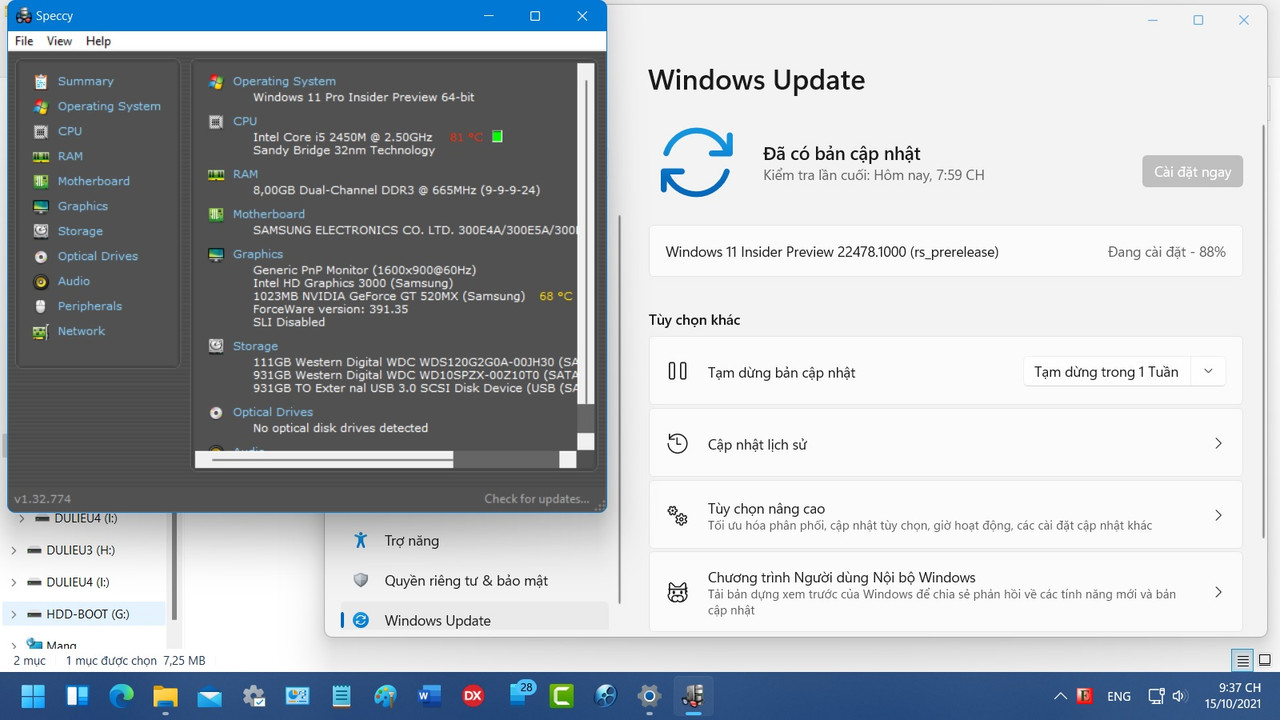Click the CPU heading link in the summary pane

pyautogui.click(x=245, y=121)
